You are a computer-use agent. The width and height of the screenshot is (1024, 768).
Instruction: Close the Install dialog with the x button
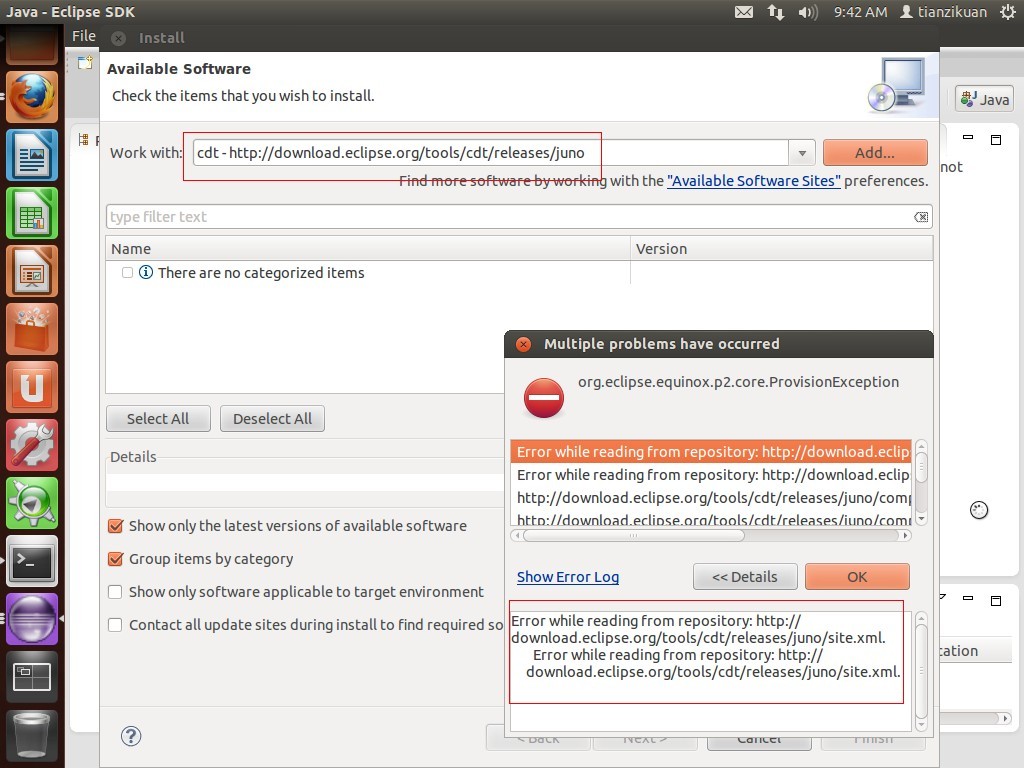(x=118, y=39)
